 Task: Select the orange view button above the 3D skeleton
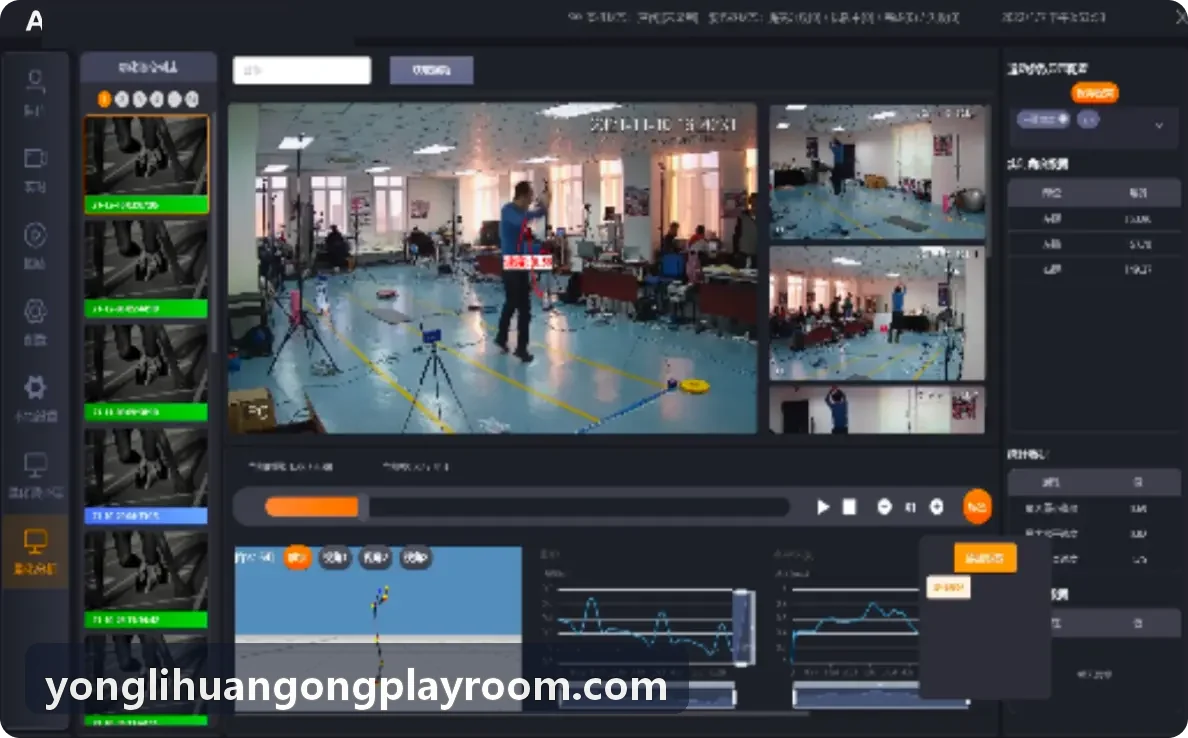297,558
